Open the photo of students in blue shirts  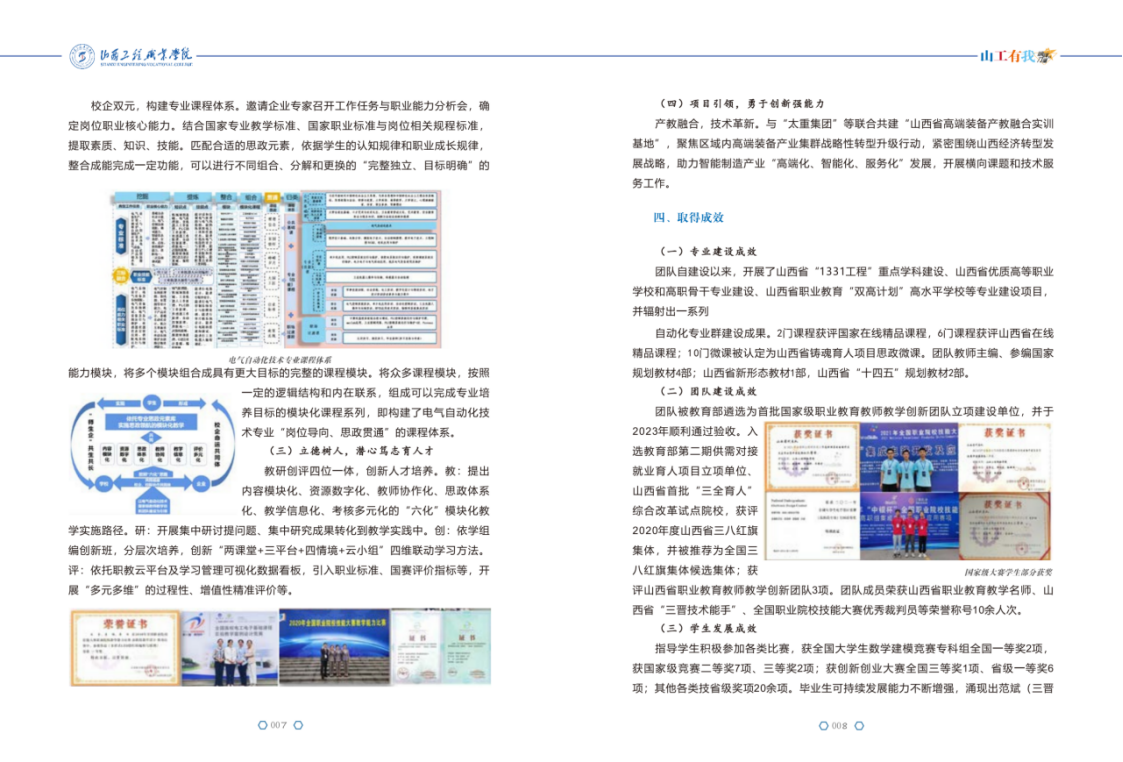pyautogui.click(x=909, y=456)
